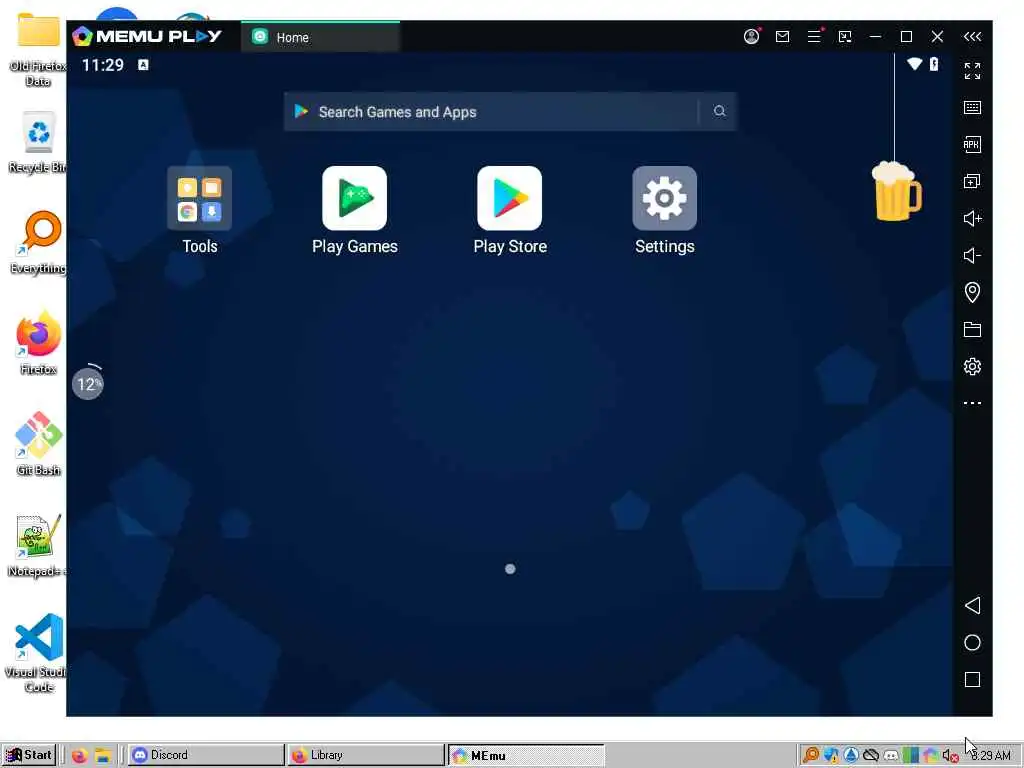Toggle fullscreen mode in the sidebar
The image size is (1024, 768).
click(x=972, y=71)
